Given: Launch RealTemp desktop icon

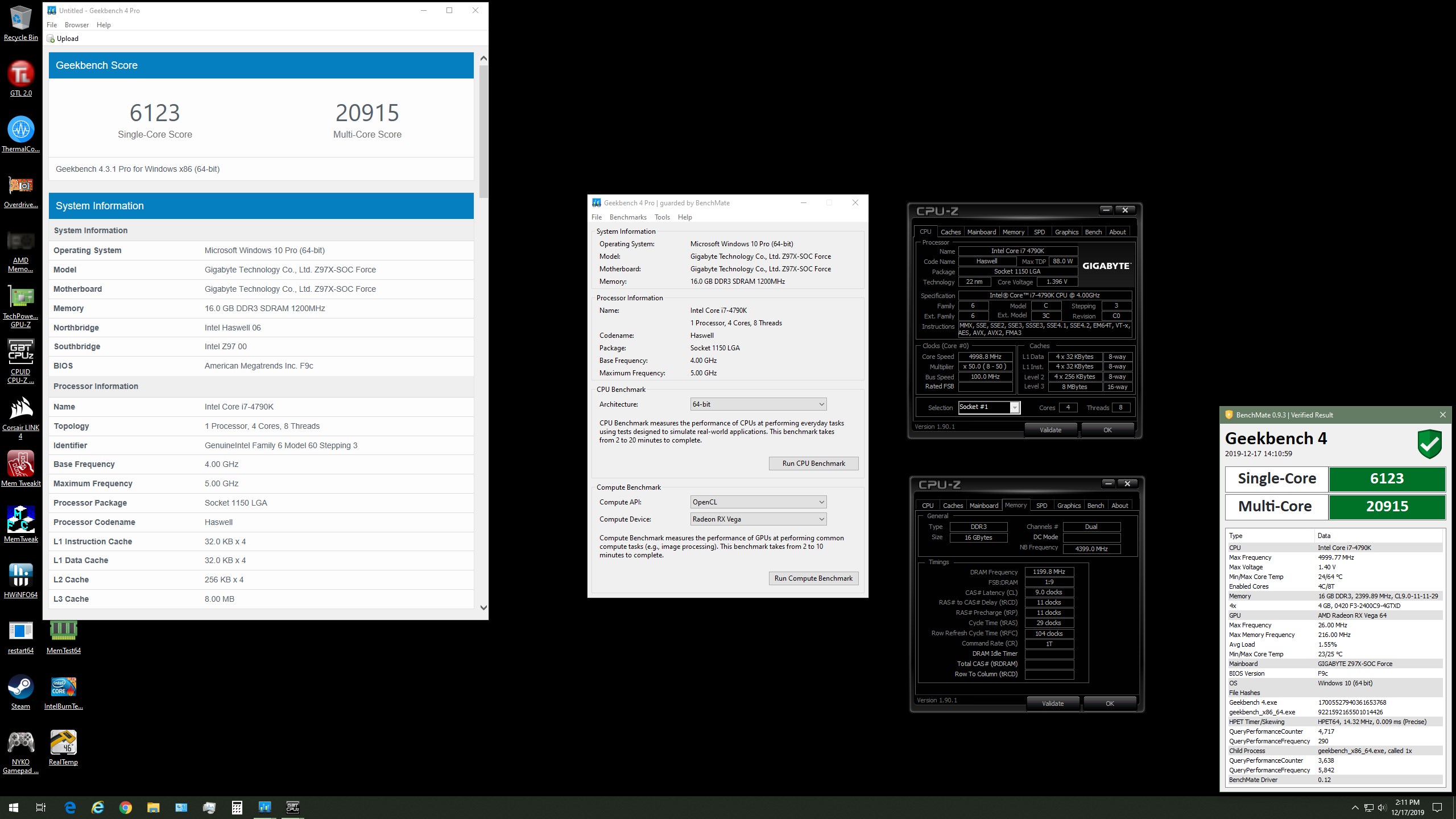Looking at the screenshot, I should [x=63, y=747].
